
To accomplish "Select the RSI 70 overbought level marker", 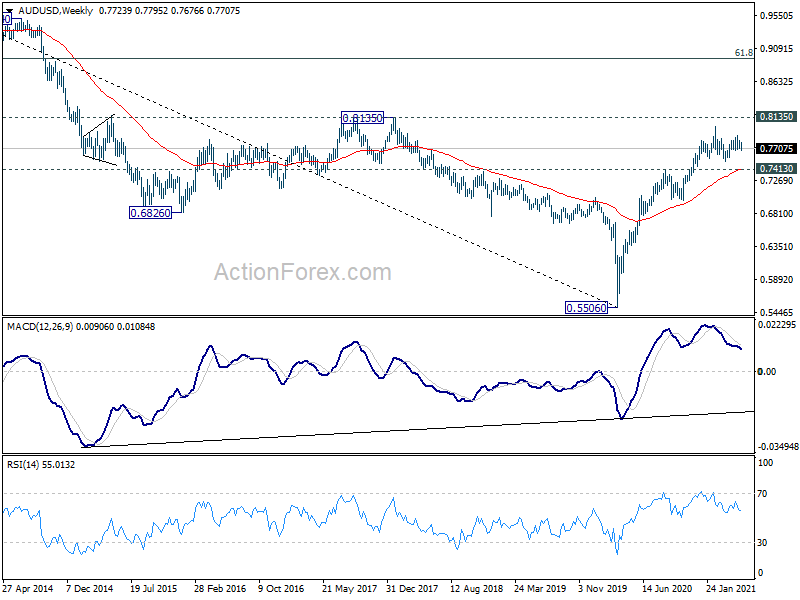I will (x=762, y=493).
